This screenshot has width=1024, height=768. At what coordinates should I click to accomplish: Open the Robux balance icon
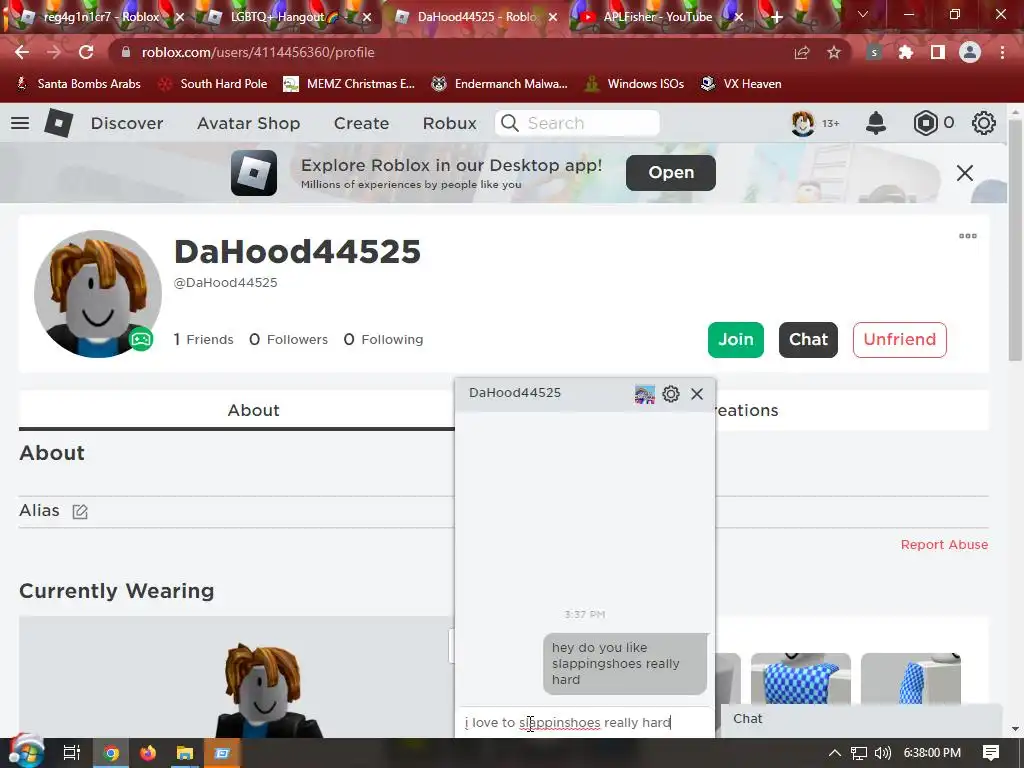coord(925,123)
